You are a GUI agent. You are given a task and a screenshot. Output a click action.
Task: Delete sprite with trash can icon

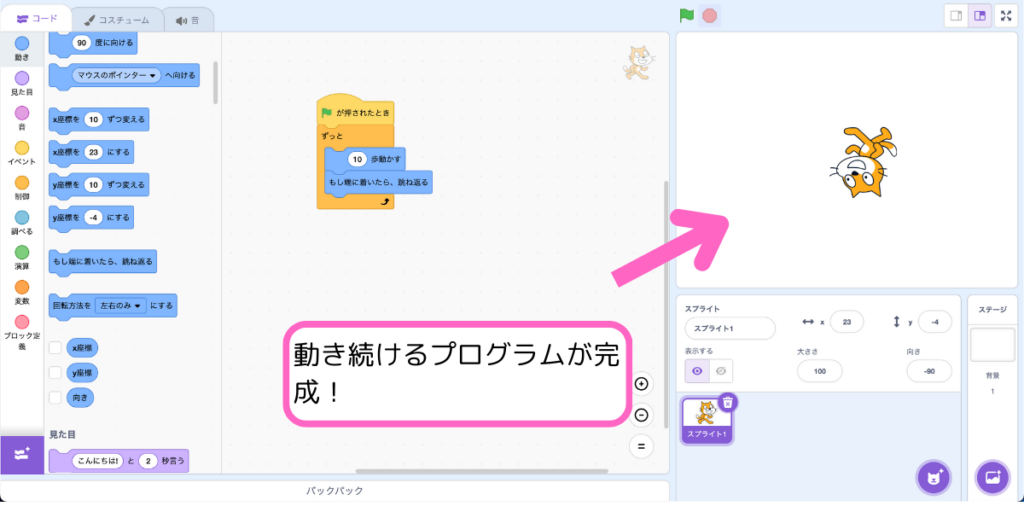[729, 402]
